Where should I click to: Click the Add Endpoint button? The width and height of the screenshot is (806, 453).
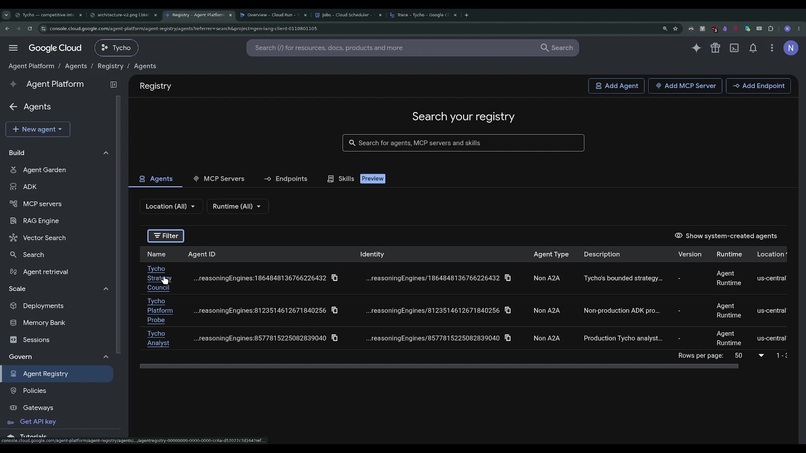(x=758, y=86)
